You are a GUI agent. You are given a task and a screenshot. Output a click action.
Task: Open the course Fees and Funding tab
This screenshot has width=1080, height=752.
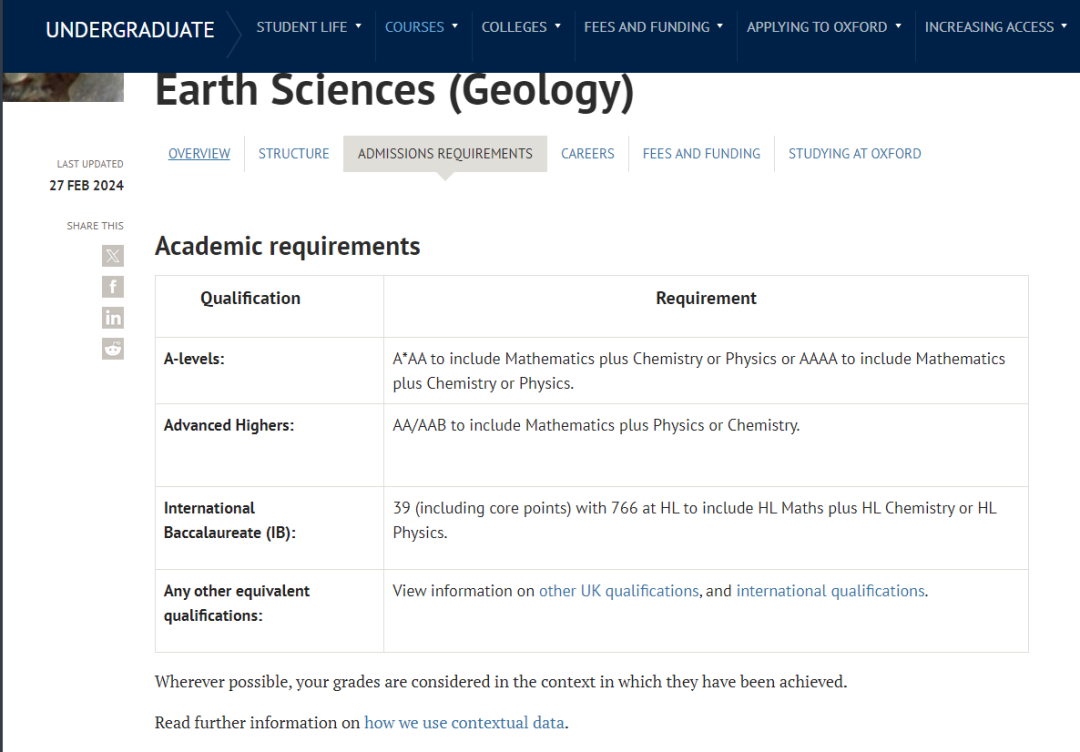coord(701,154)
